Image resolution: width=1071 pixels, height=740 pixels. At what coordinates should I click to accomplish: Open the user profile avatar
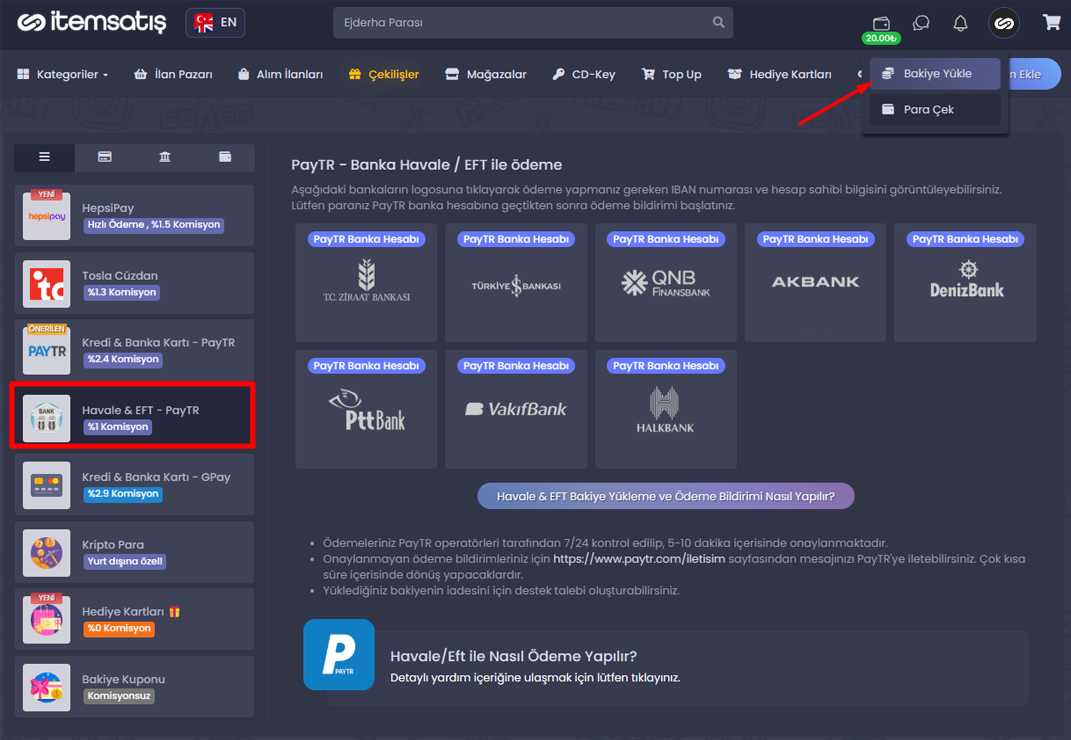coord(1003,23)
